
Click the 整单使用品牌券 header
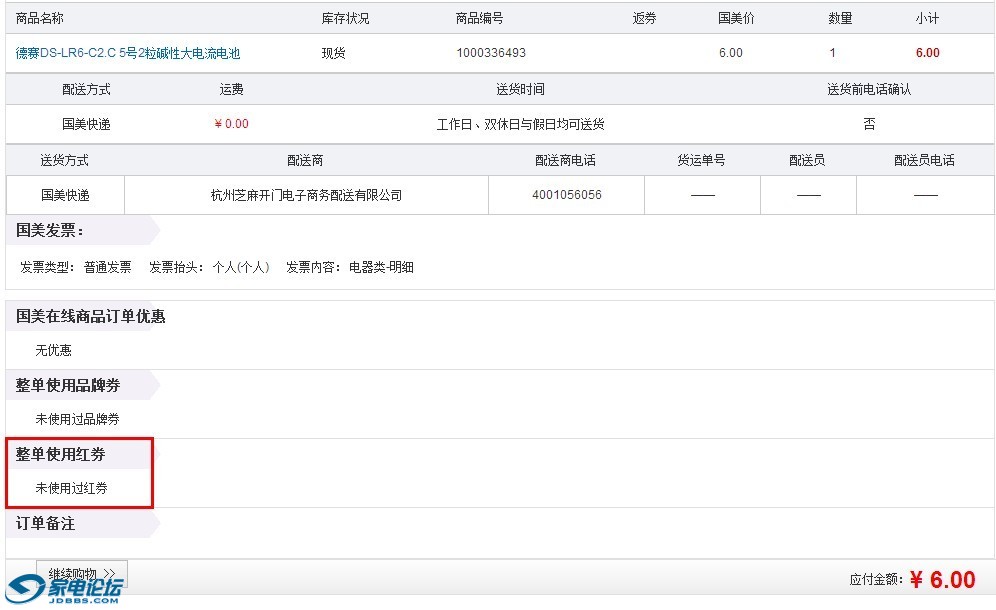68,385
